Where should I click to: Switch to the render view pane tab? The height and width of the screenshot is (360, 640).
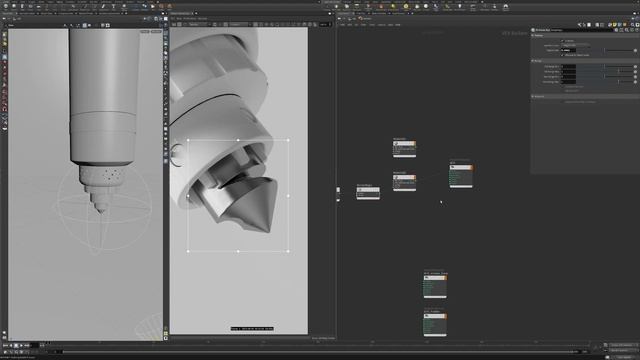click(180, 13)
